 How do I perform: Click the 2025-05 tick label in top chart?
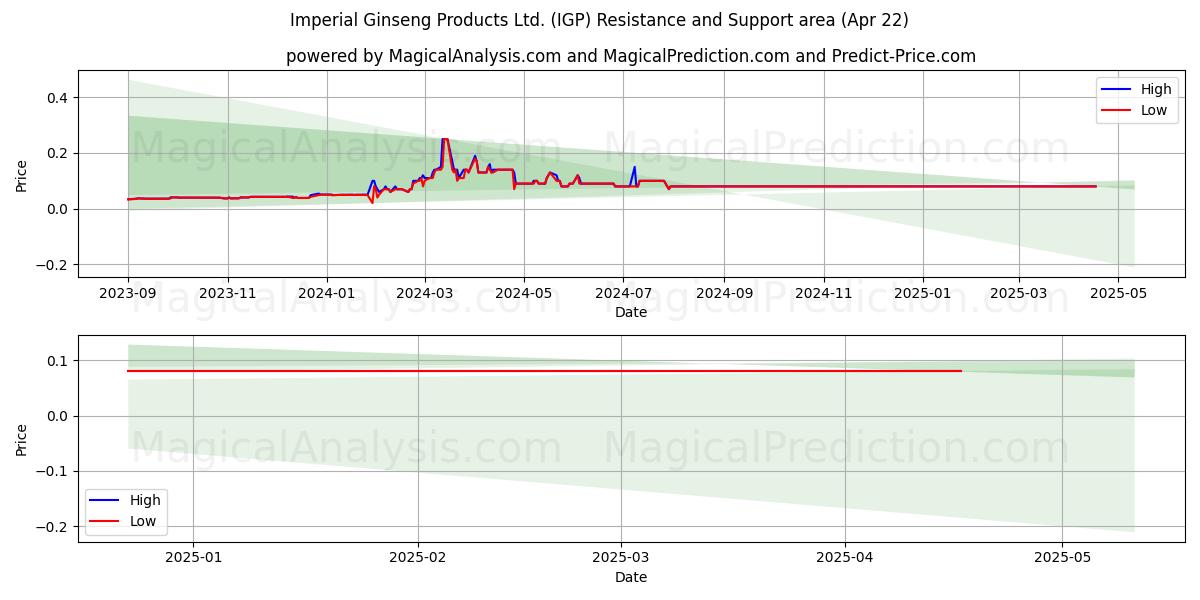pos(1119,293)
